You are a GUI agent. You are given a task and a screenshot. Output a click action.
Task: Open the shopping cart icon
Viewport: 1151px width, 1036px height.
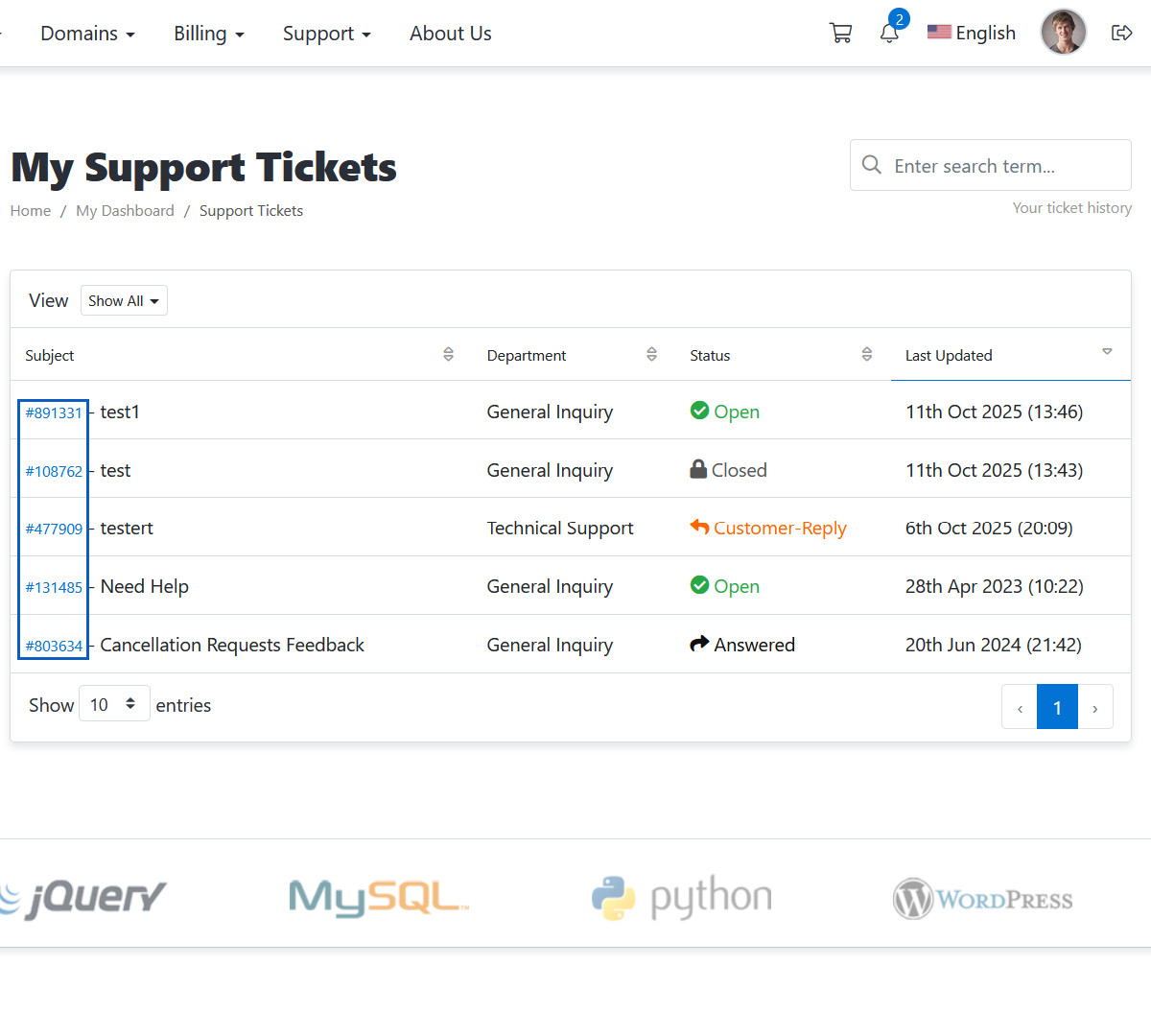840,34
